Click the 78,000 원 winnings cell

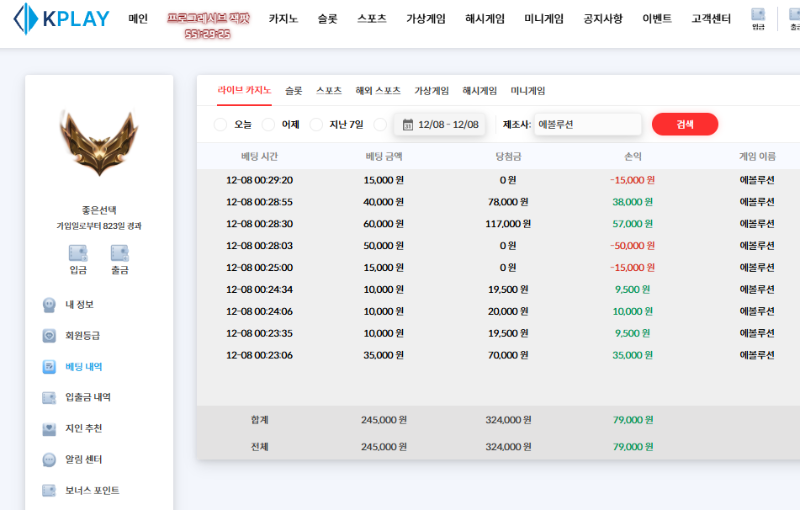(x=508, y=202)
